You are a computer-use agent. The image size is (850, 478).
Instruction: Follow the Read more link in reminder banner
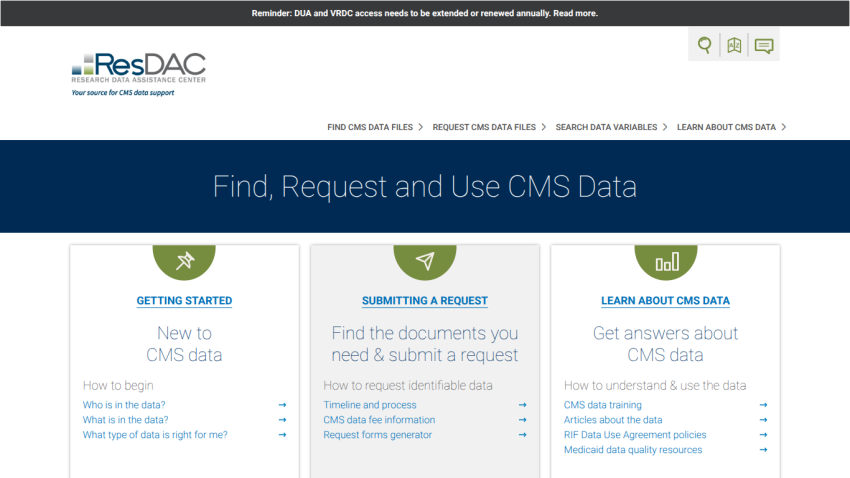pyautogui.click(x=575, y=13)
